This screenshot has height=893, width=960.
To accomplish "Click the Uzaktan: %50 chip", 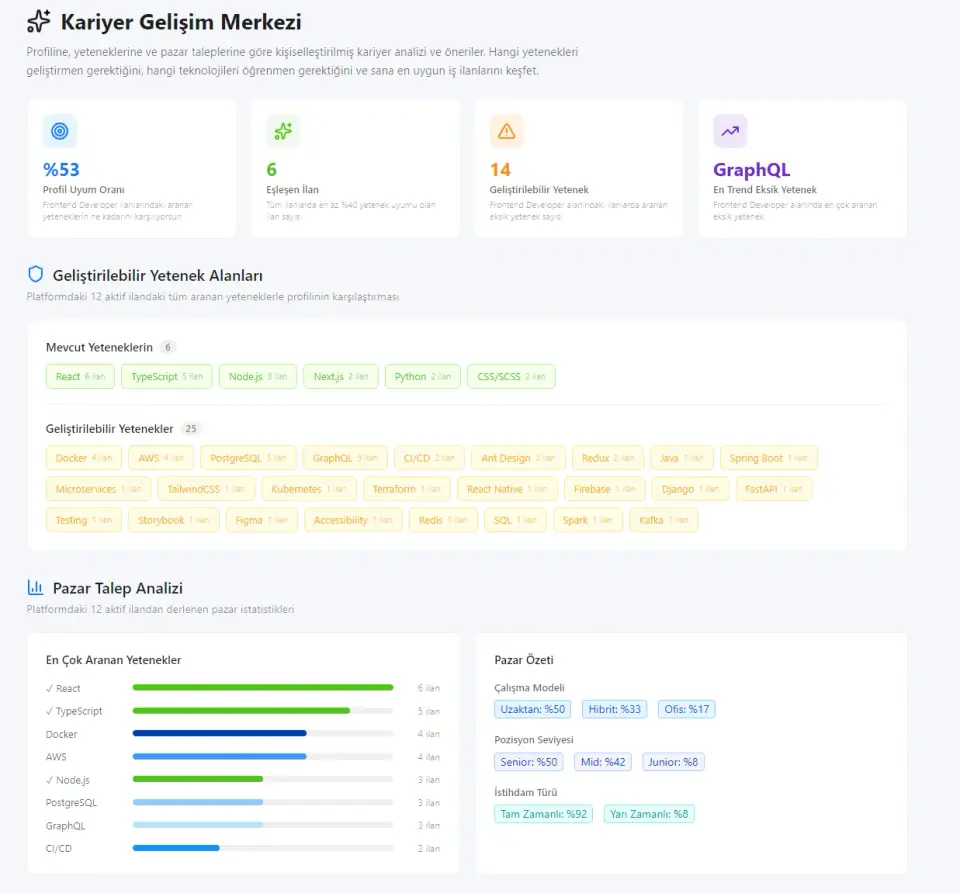I will (533, 709).
